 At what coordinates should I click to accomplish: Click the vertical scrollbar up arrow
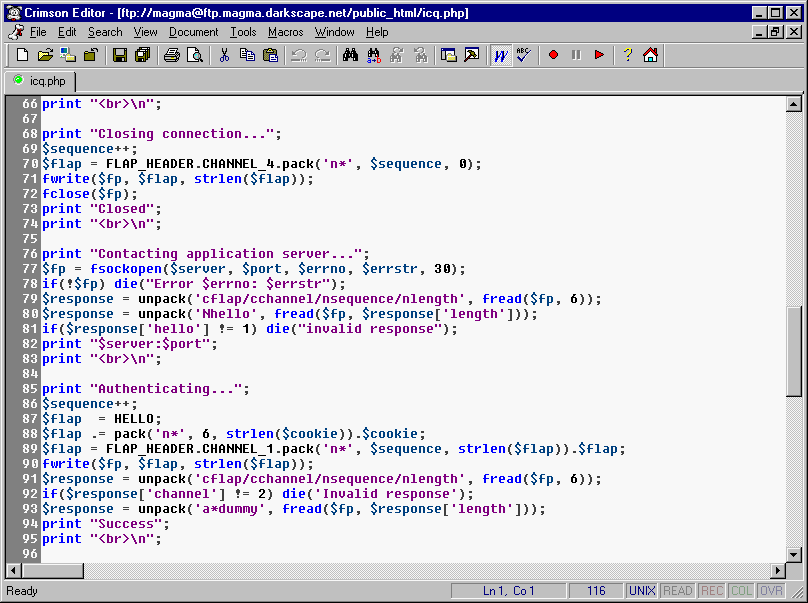point(794,105)
